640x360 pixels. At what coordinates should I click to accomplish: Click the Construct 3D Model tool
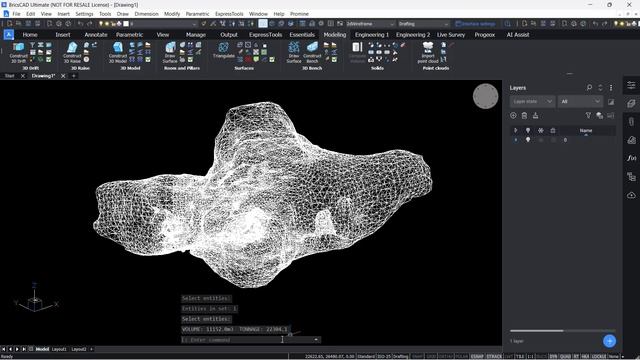pyautogui.click(x=118, y=53)
